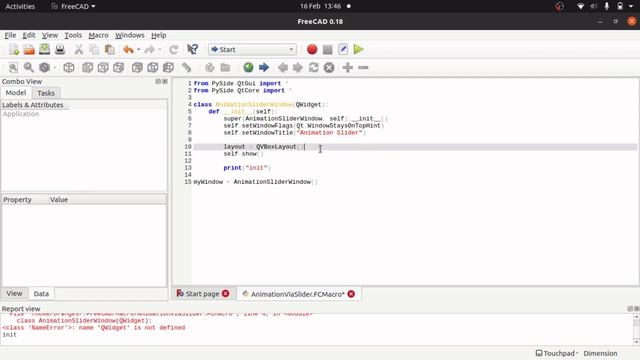Viewport: 640px width, 360px height.
Task: Activate the What's This help cursor
Action: [x=192, y=49]
